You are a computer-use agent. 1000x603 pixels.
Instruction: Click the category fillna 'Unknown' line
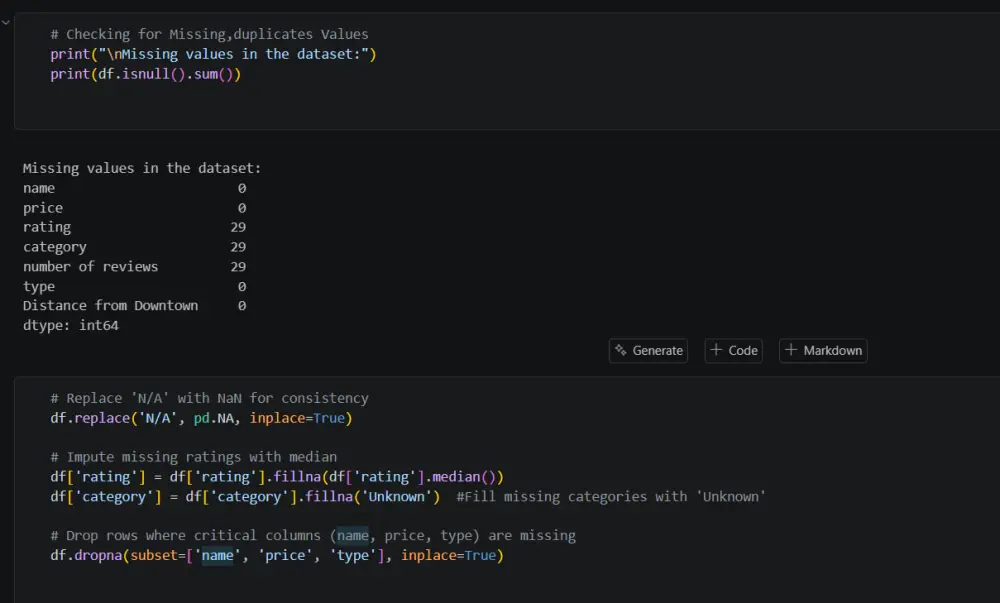[245, 496]
